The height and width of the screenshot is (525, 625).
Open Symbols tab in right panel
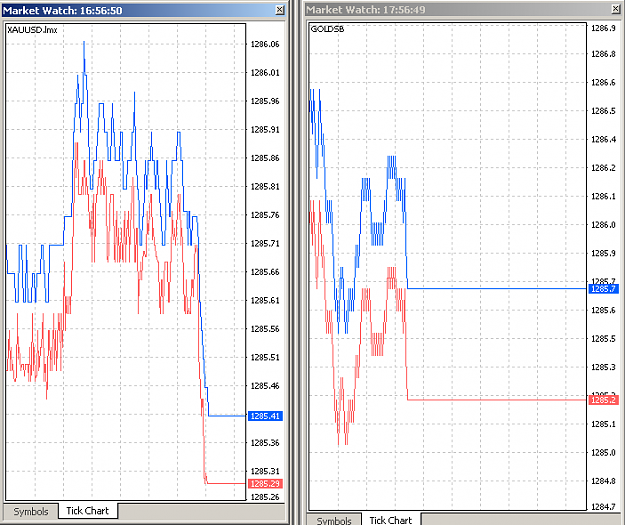pyautogui.click(x=334, y=520)
